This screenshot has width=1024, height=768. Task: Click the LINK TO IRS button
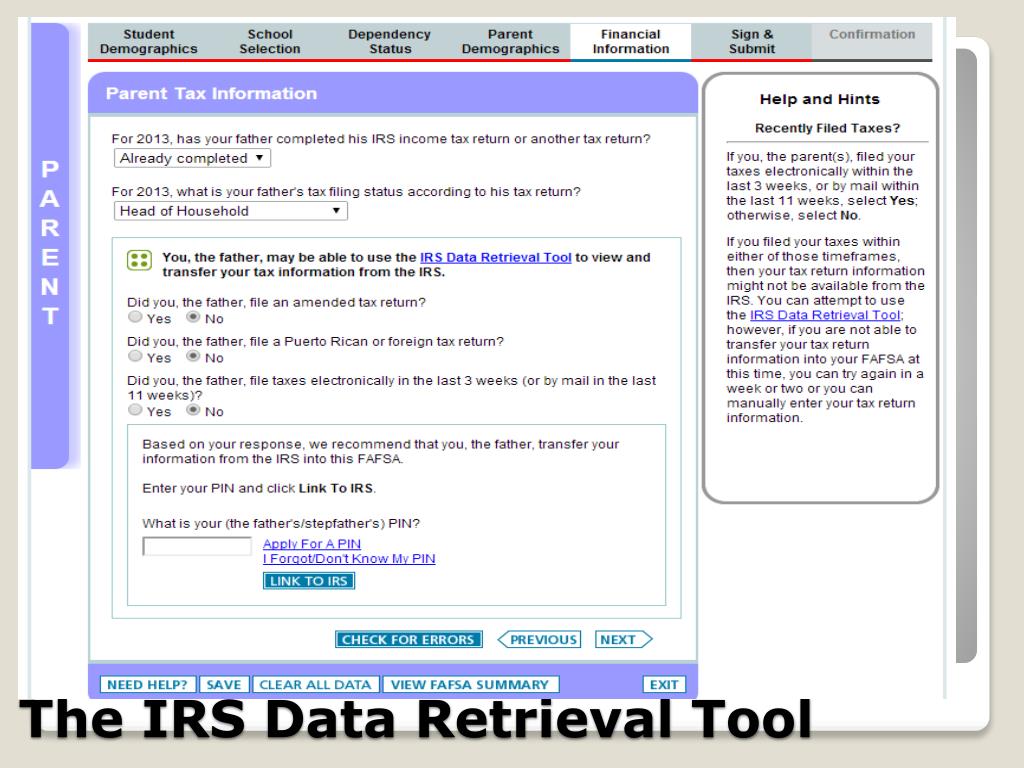pyautogui.click(x=309, y=581)
